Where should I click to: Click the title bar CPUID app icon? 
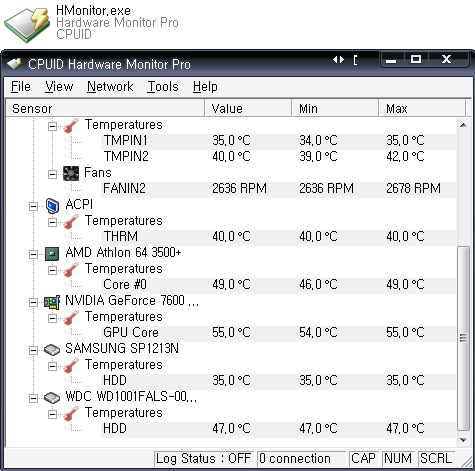click(14, 63)
